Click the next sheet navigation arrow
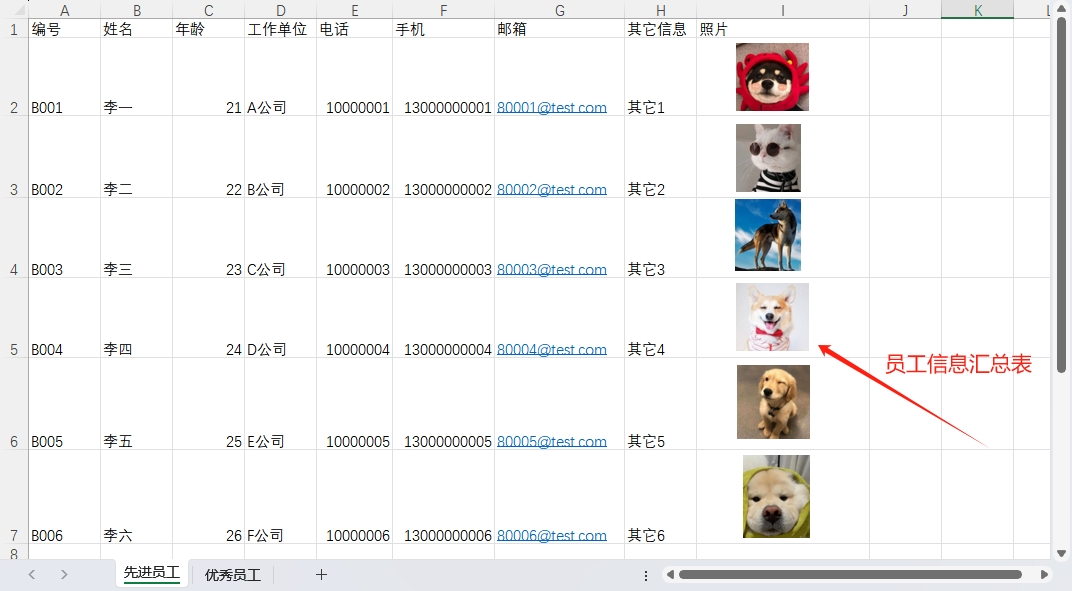1072x591 pixels. pos(63,575)
